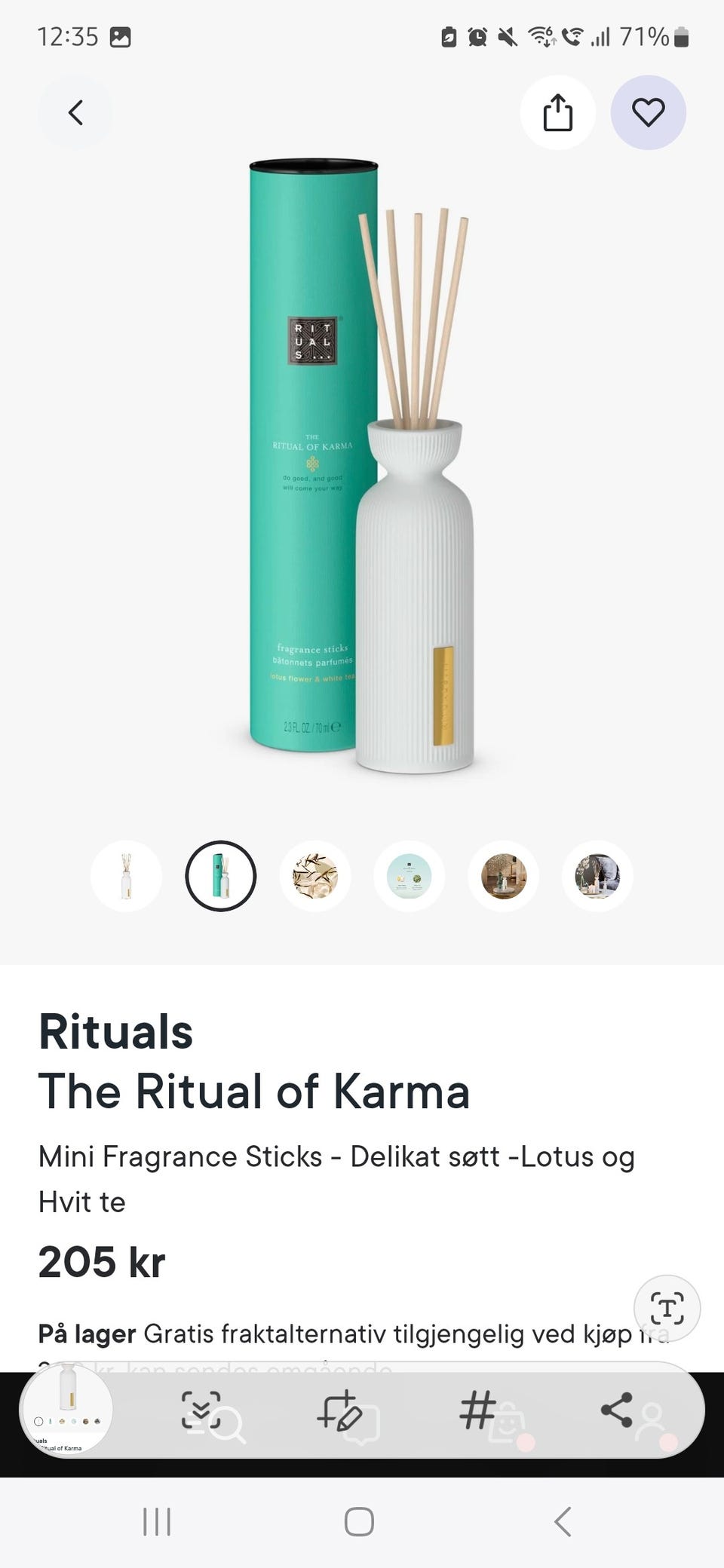Viewport: 724px width, 1568px height.
Task: Go to home via navigation bar
Action: (359, 1522)
